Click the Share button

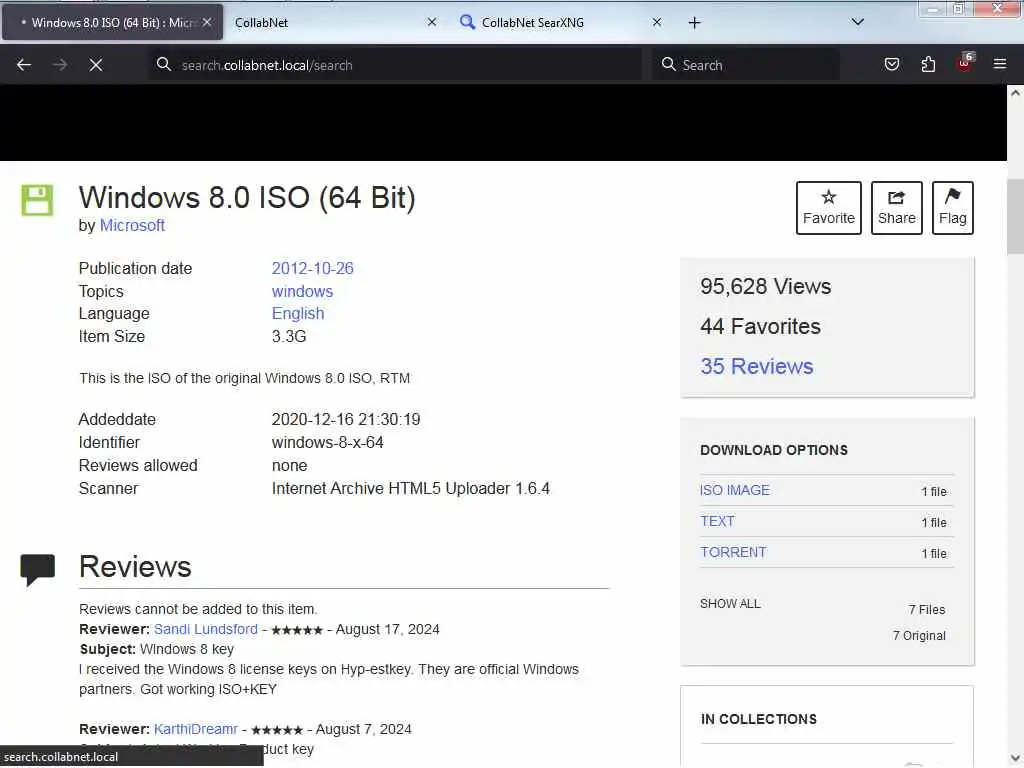[x=896, y=208]
